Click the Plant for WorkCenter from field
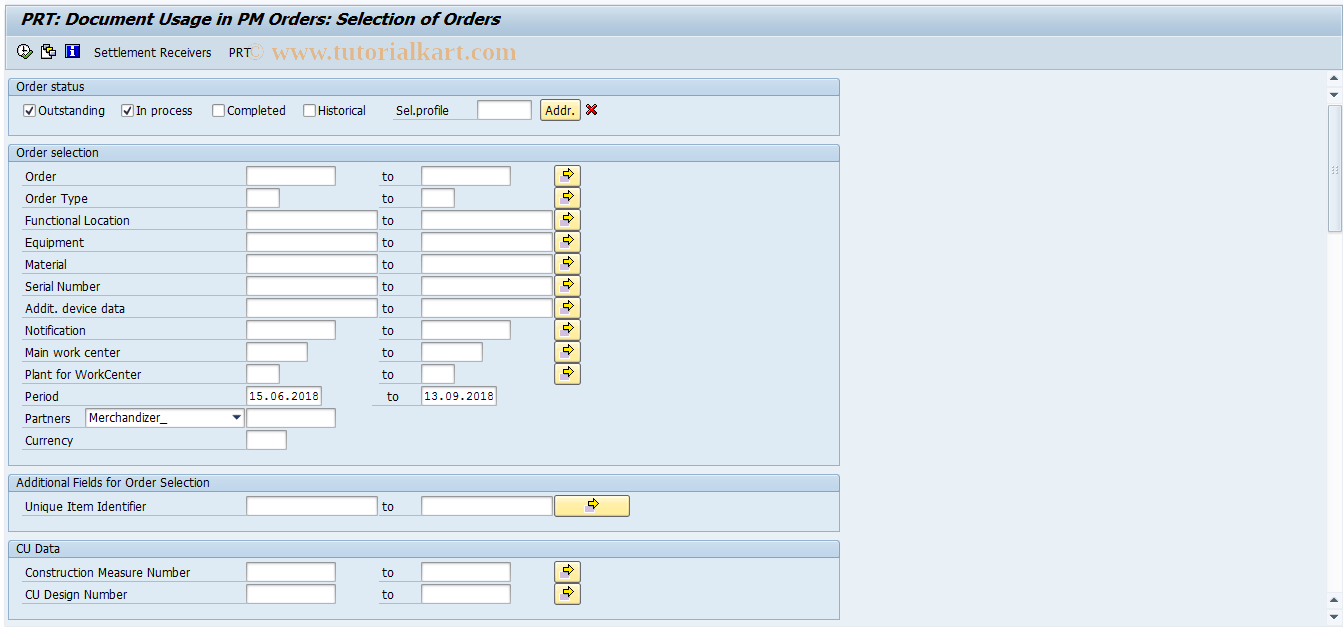This screenshot has width=1343, height=627. (263, 374)
